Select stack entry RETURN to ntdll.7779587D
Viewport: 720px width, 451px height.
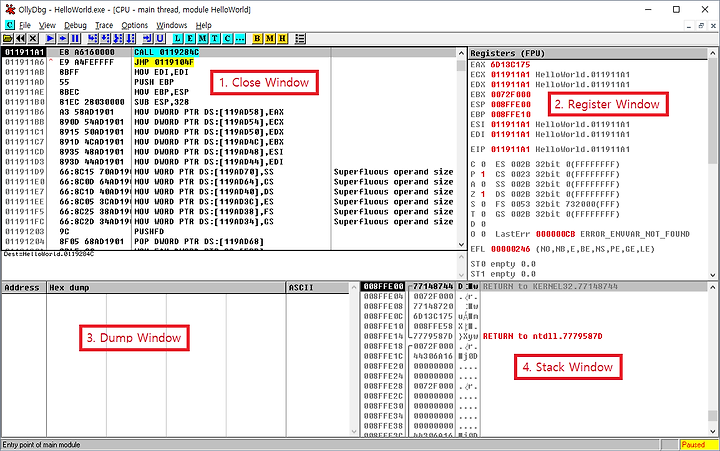point(542,336)
